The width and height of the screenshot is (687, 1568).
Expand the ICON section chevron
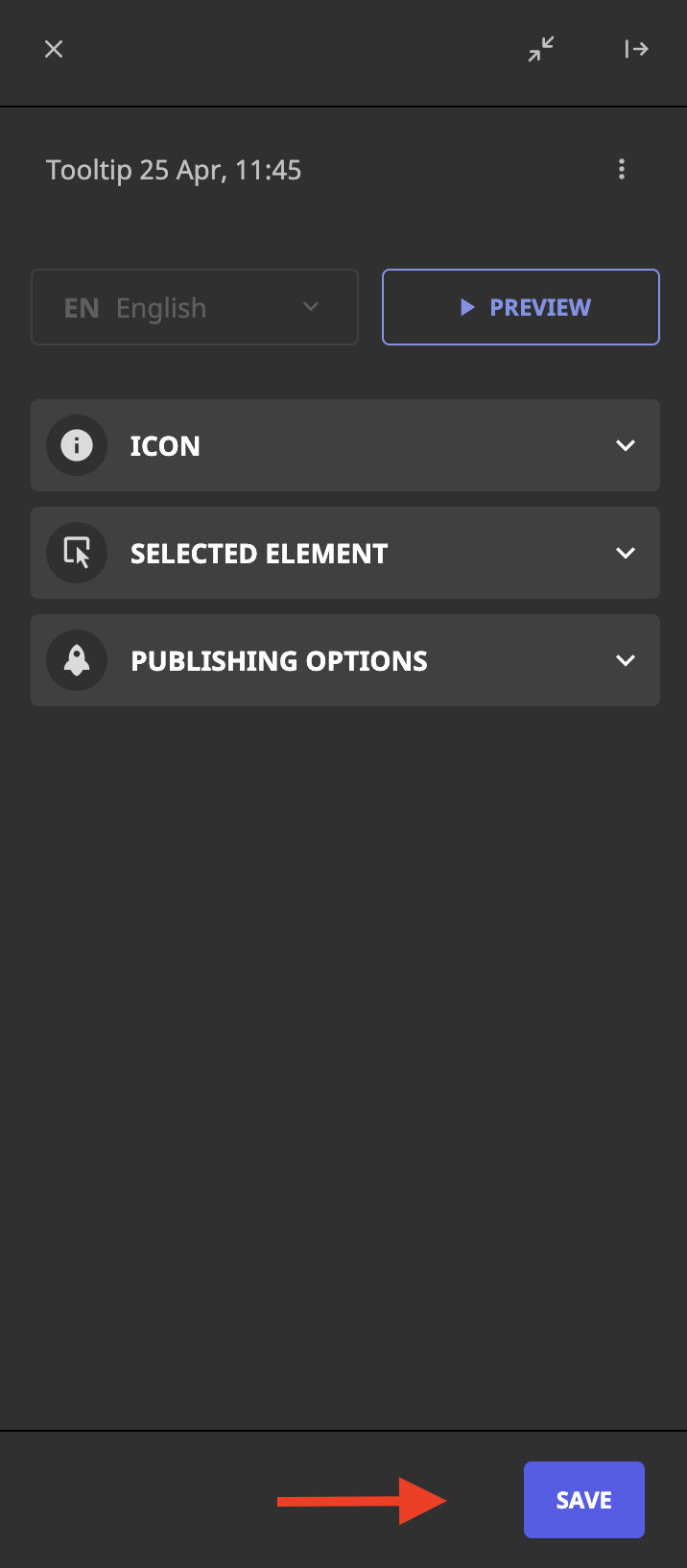(626, 445)
